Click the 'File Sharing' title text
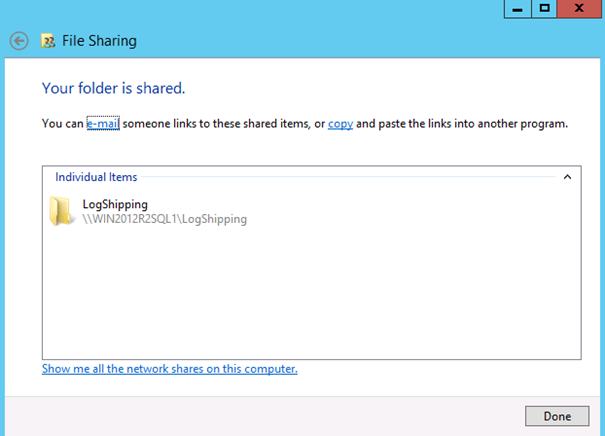Viewport: 605px width, 436px height. [100, 42]
